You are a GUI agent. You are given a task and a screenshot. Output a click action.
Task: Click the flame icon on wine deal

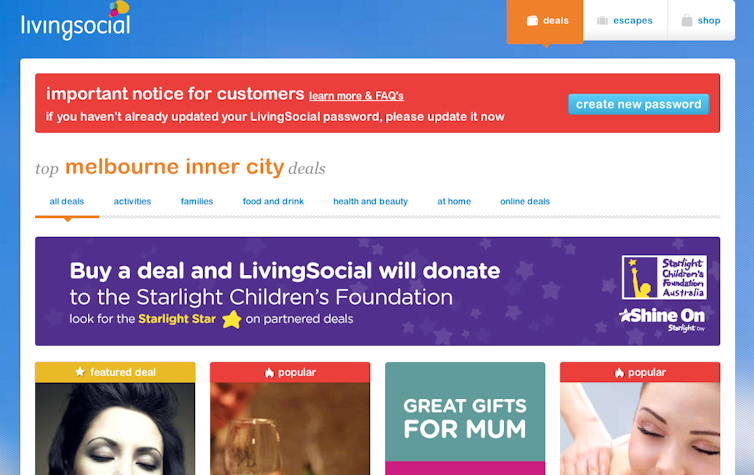269,372
